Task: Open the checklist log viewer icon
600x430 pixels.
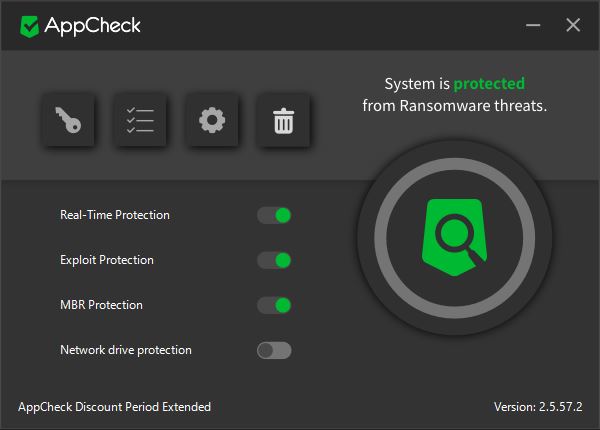Action: click(x=140, y=120)
